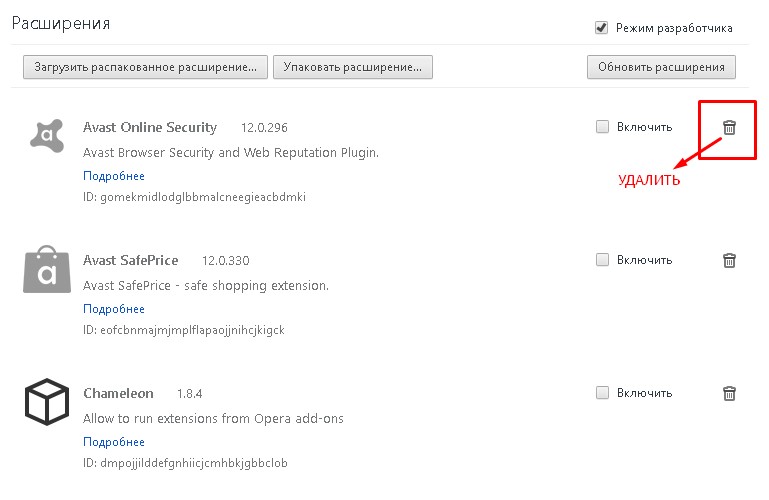Open Подробнее link under Avast Online Security
Screen dimensions: 769x500
pyautogui.click(x=114, y=176)
